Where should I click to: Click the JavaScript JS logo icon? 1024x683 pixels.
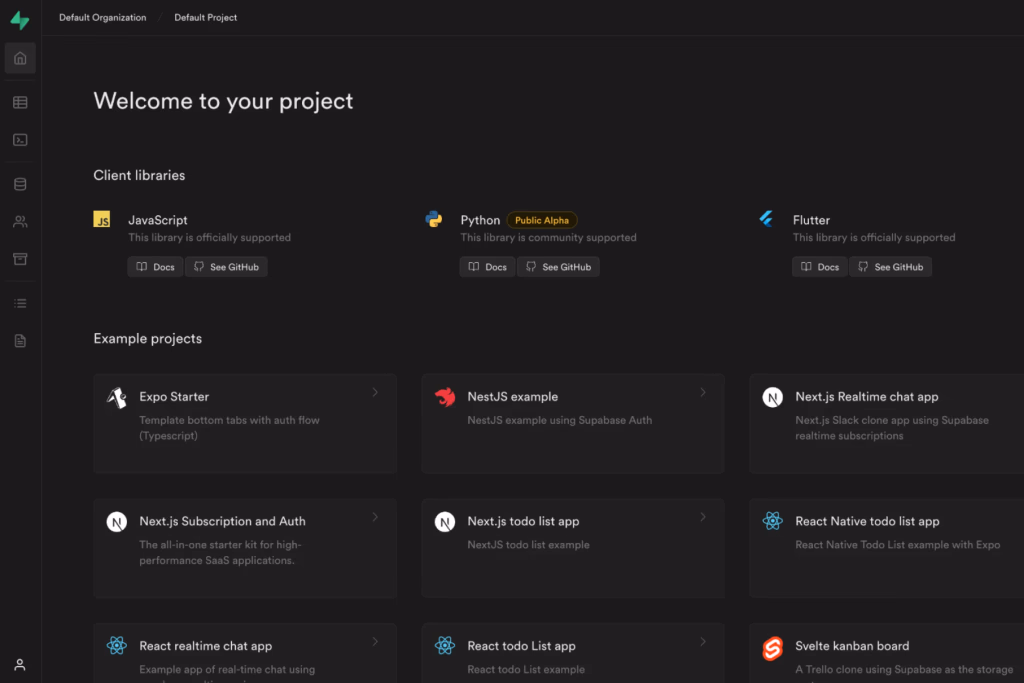pos(102,219)
